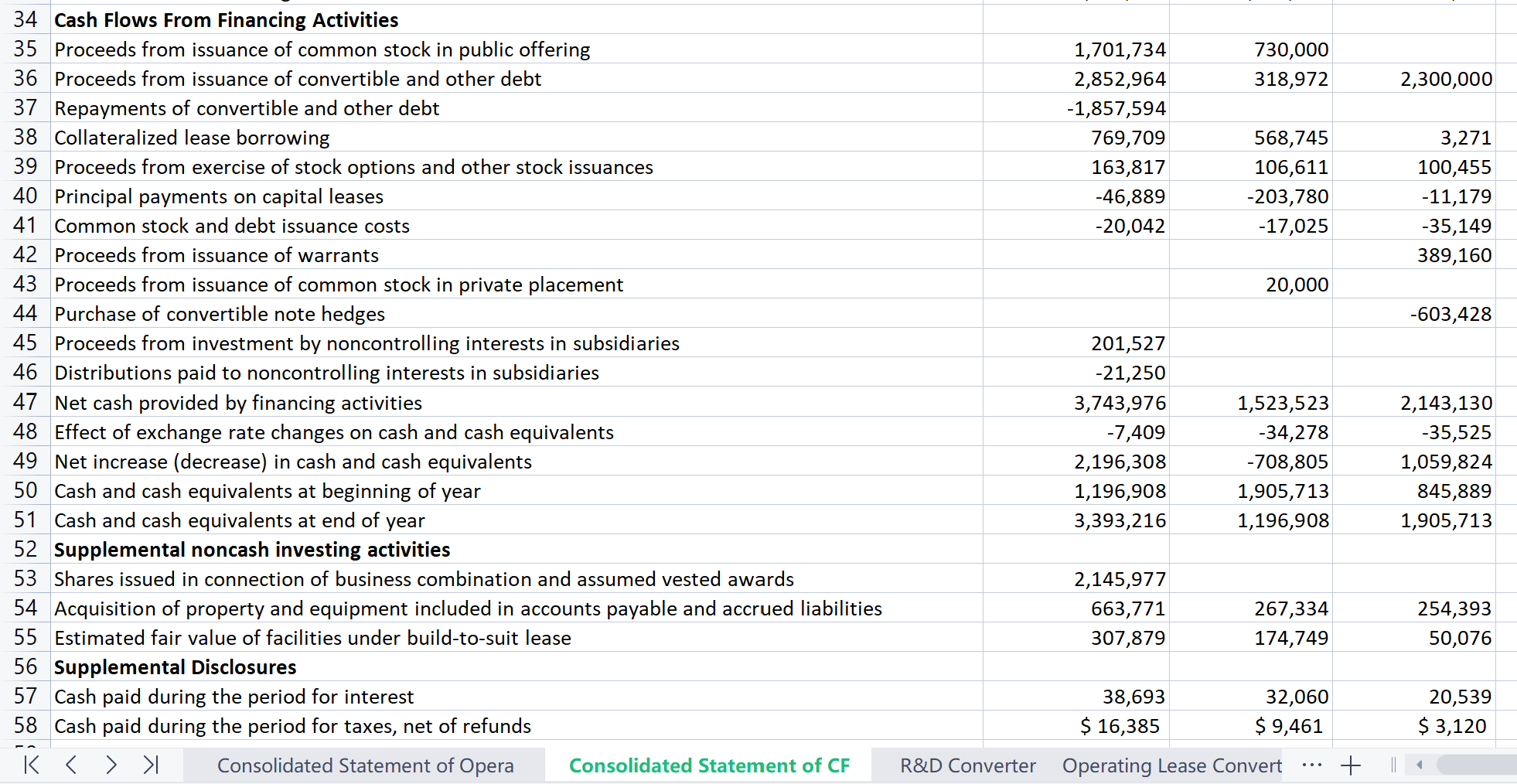Go to the next sheet tab arrow

111,765
